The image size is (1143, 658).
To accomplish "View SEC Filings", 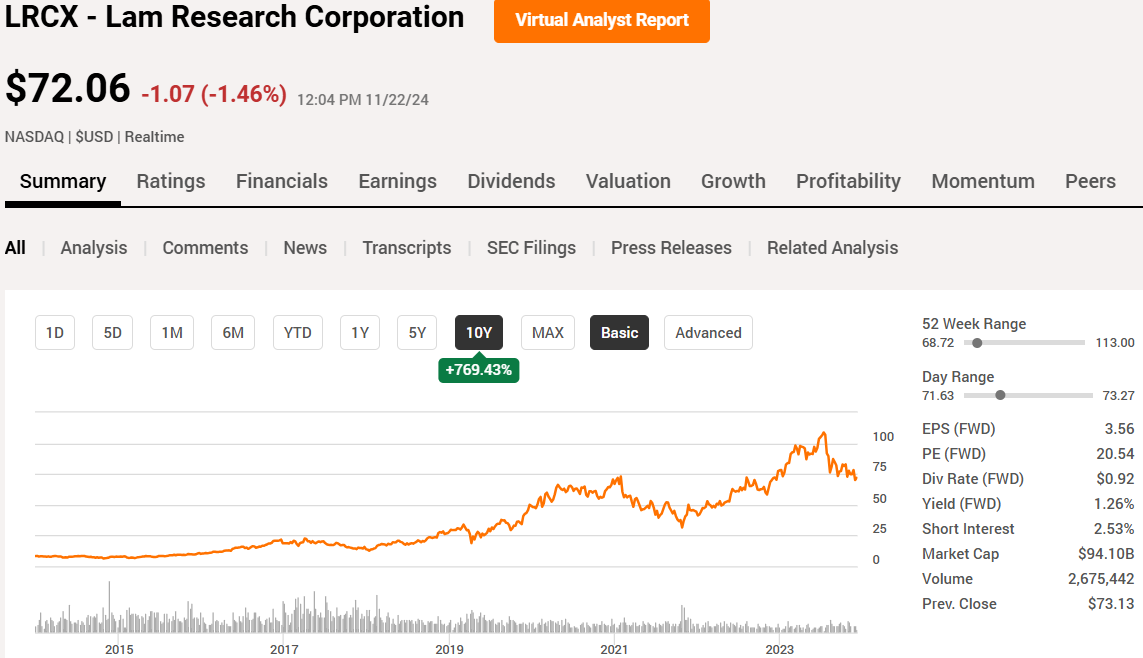I will tap(531, 248).
